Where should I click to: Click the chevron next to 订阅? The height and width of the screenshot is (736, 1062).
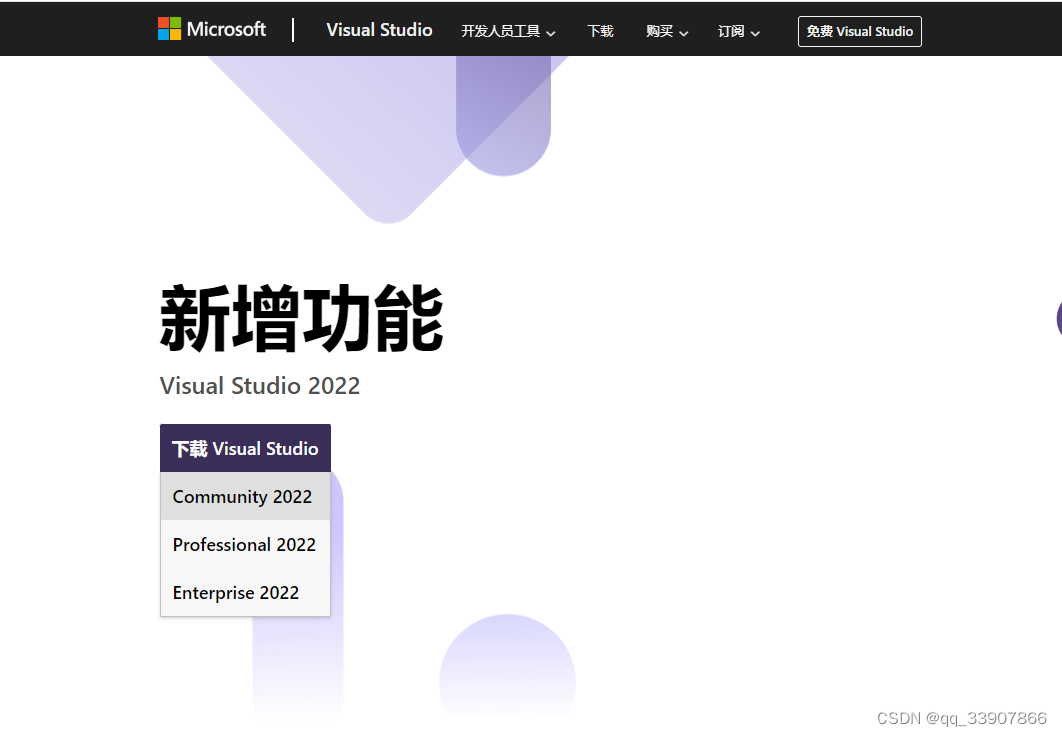click(x=755, y=33)
